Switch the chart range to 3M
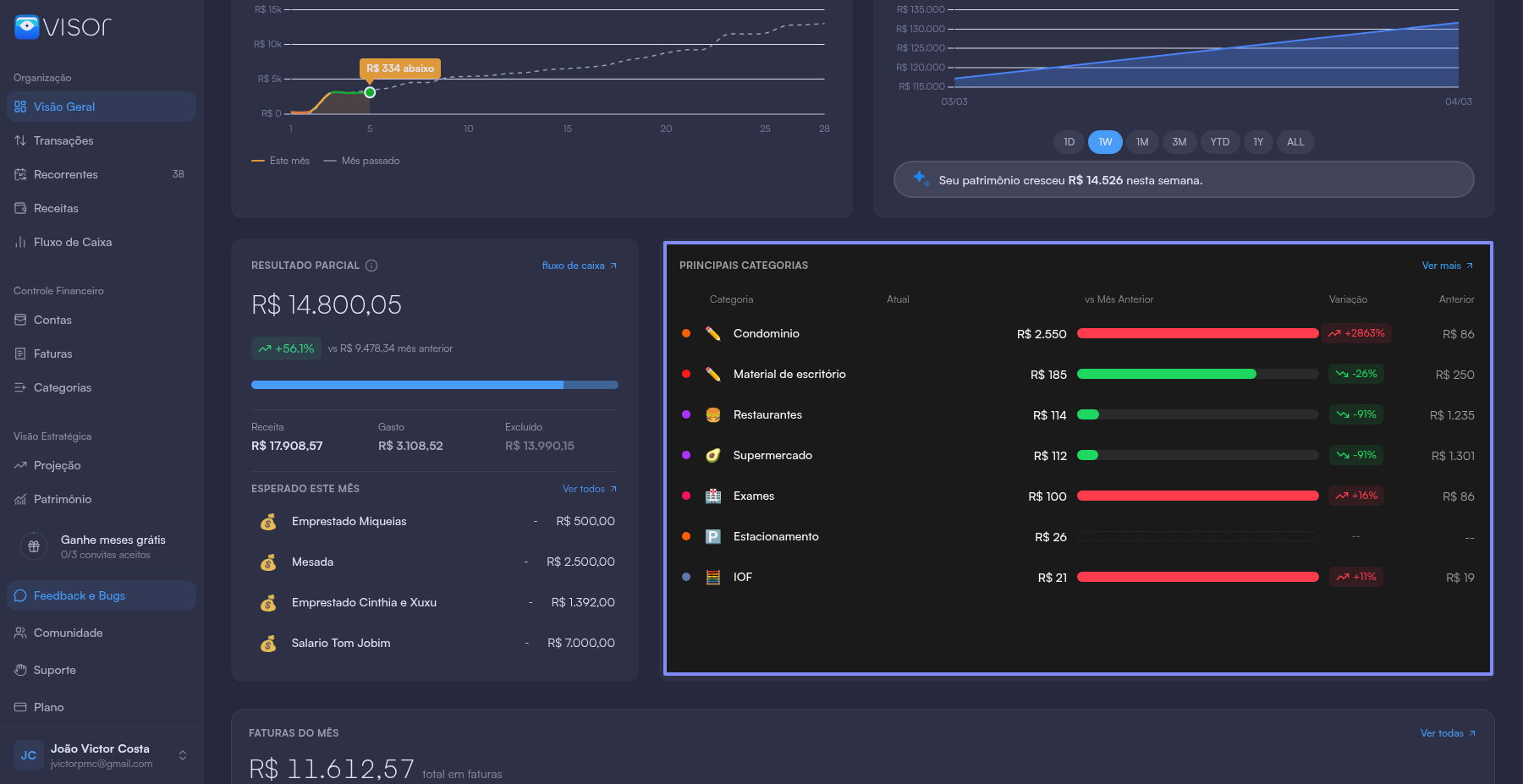This screenshot has width=1523, height=784. 1179,142
